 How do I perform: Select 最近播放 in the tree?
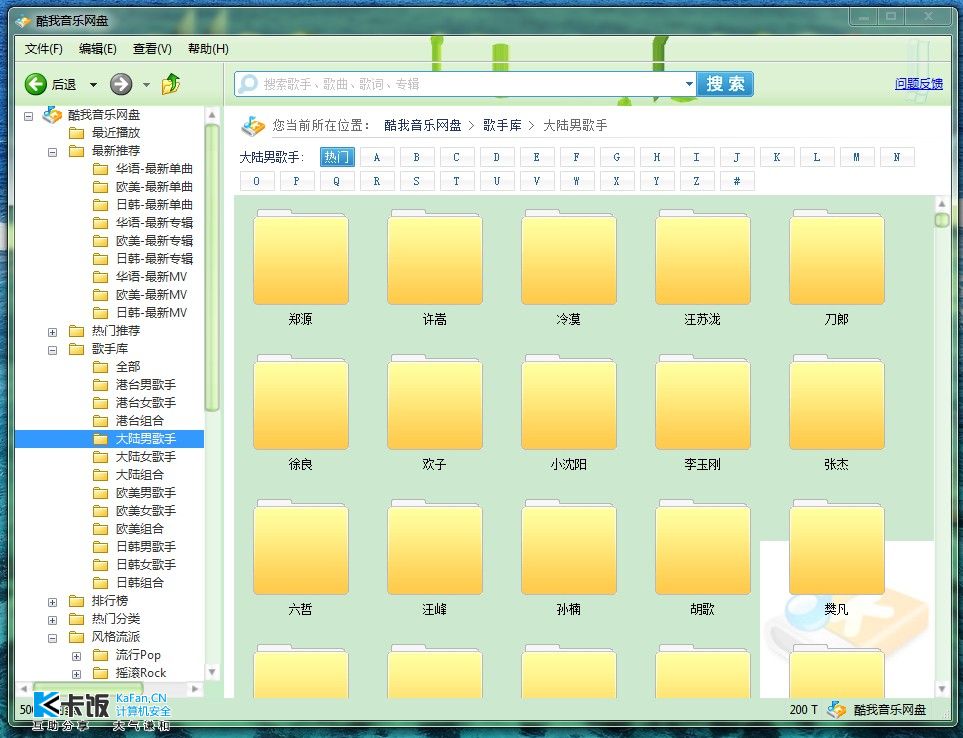tap(115, 133)
